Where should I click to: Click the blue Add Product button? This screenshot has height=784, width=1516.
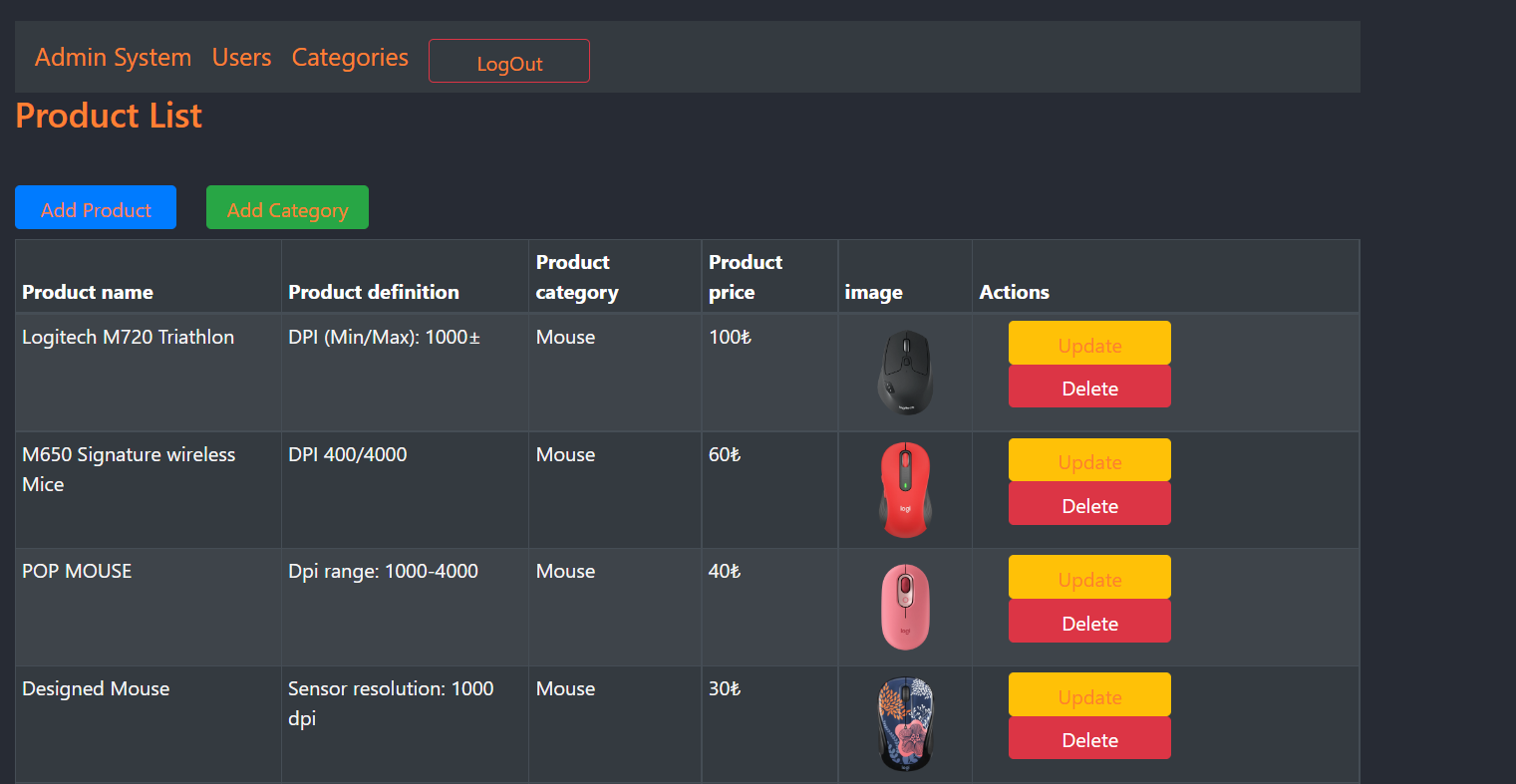[x=96, y=208]
